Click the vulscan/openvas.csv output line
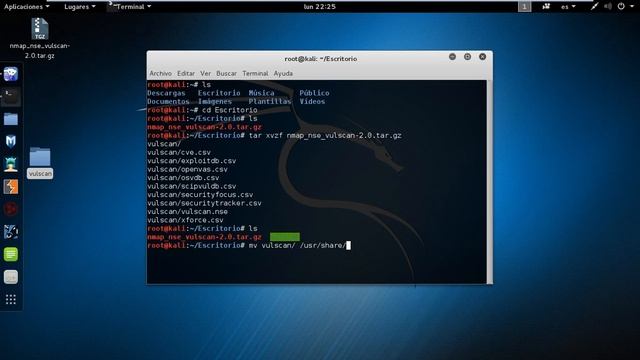640x360 pixels. tap(187, 169)
